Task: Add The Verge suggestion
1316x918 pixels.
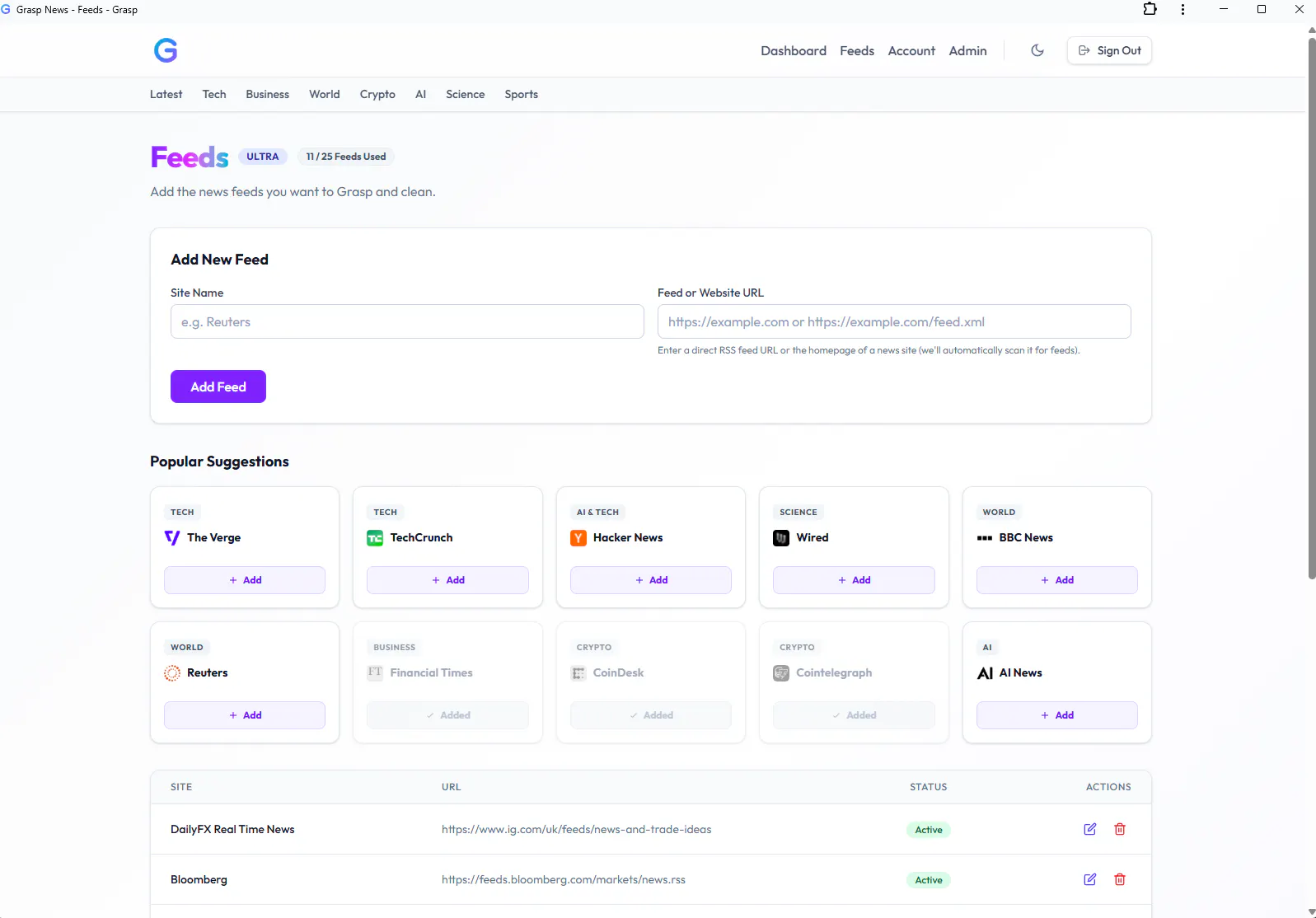Action: (245, 580)
